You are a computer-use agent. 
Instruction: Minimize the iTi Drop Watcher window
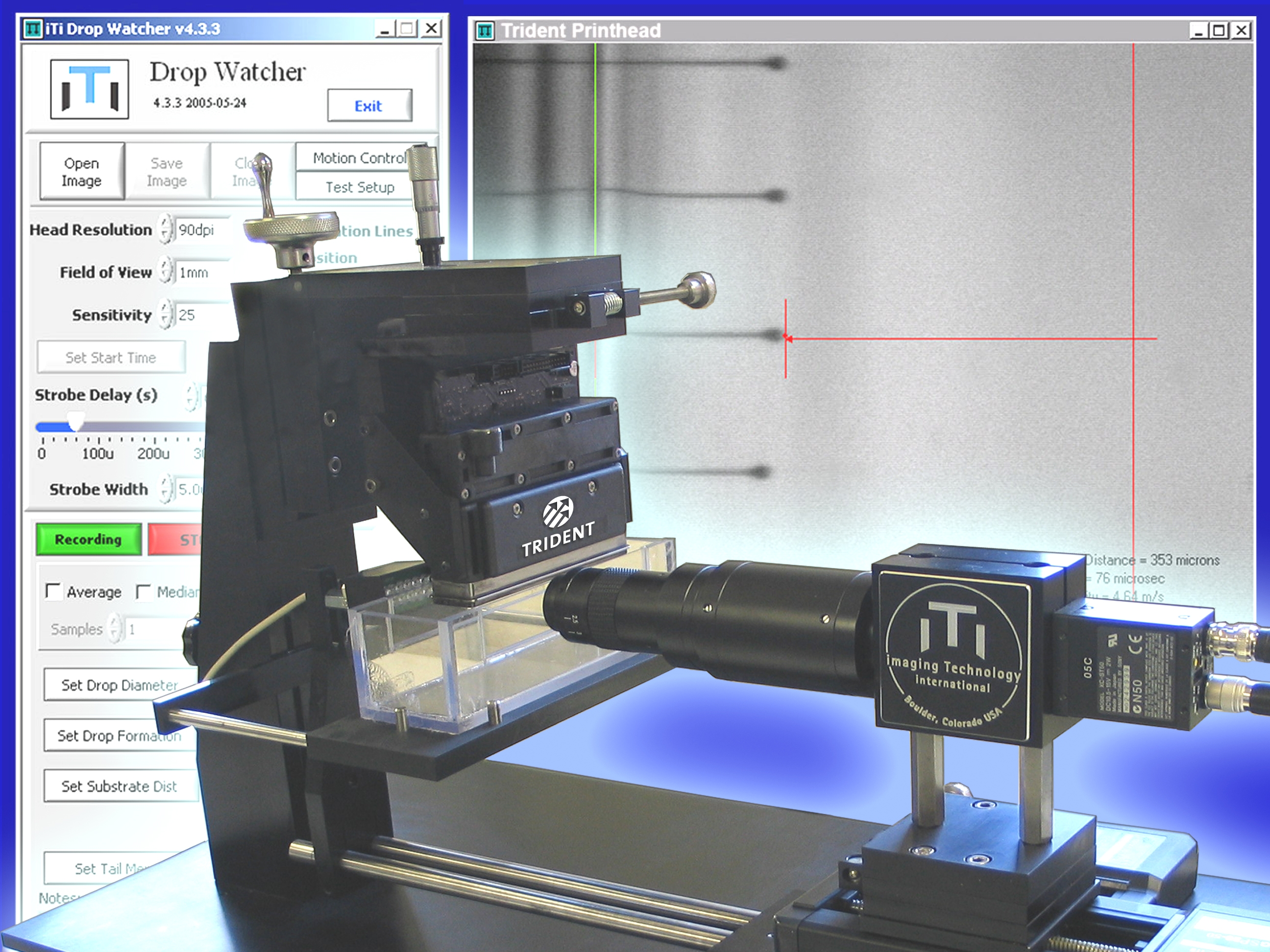coord(385,28)
